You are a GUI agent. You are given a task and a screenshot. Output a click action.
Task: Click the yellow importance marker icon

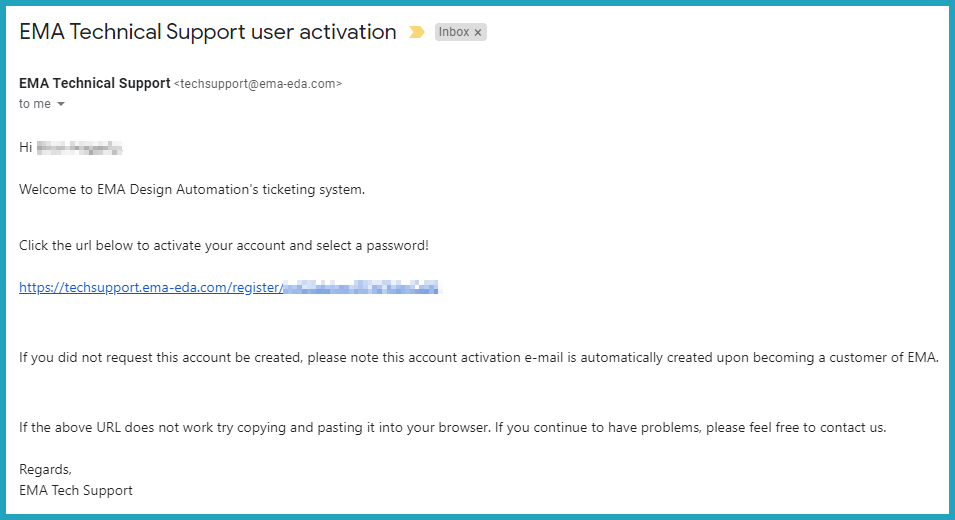click(x=417, y=32)
